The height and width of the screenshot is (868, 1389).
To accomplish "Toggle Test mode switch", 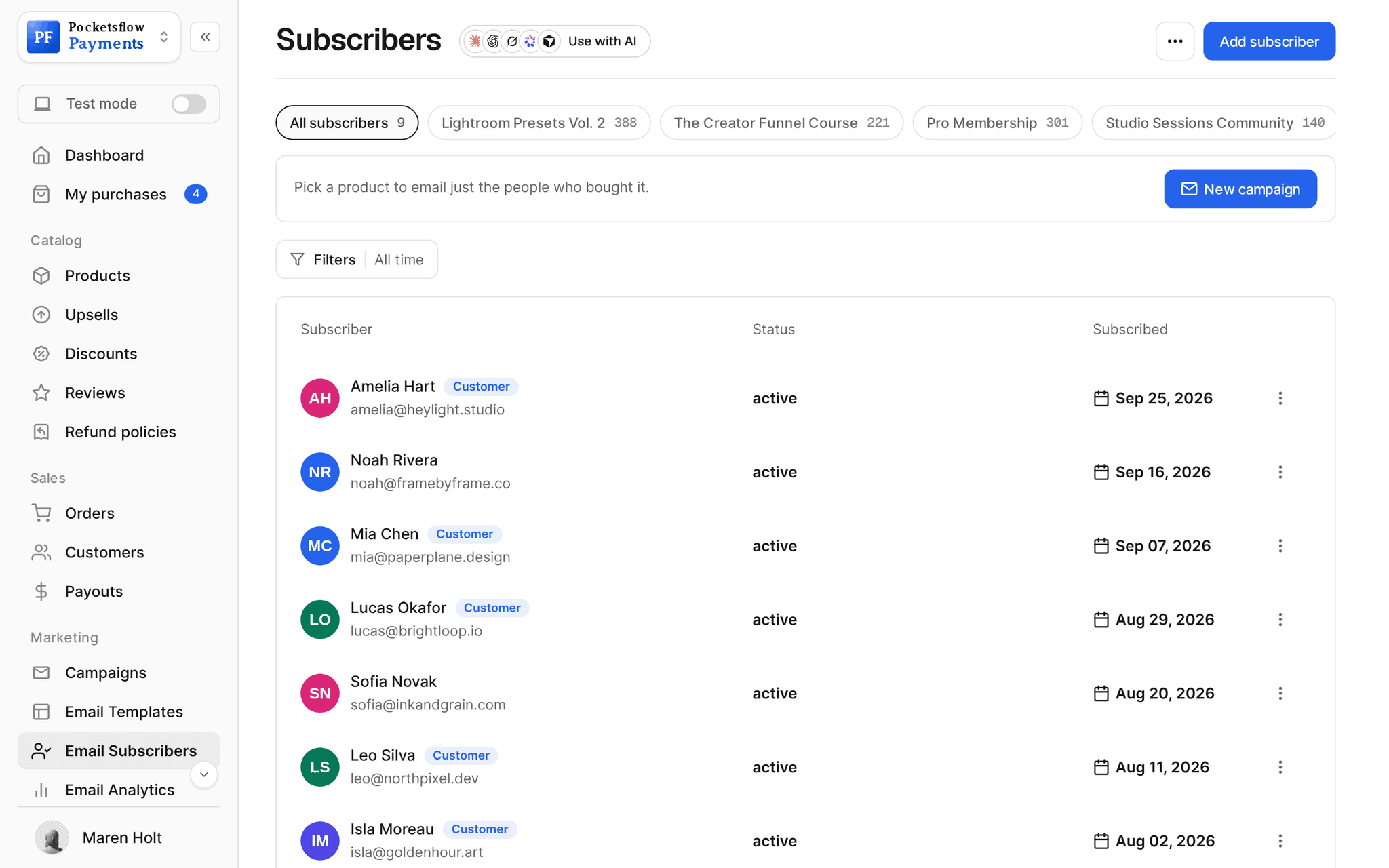I will 189,104.
